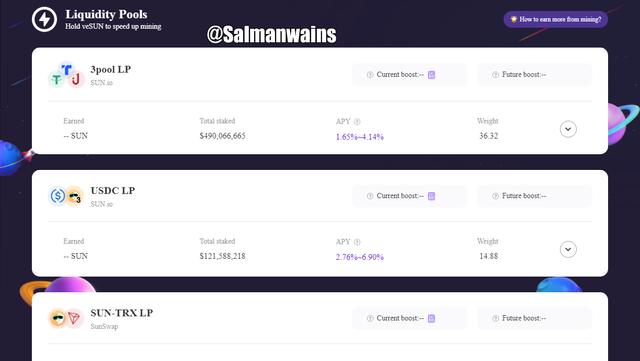The image size is (640, 361).
Task: Click the SUN-TRX LP pool title
Action: pos(122,313)
